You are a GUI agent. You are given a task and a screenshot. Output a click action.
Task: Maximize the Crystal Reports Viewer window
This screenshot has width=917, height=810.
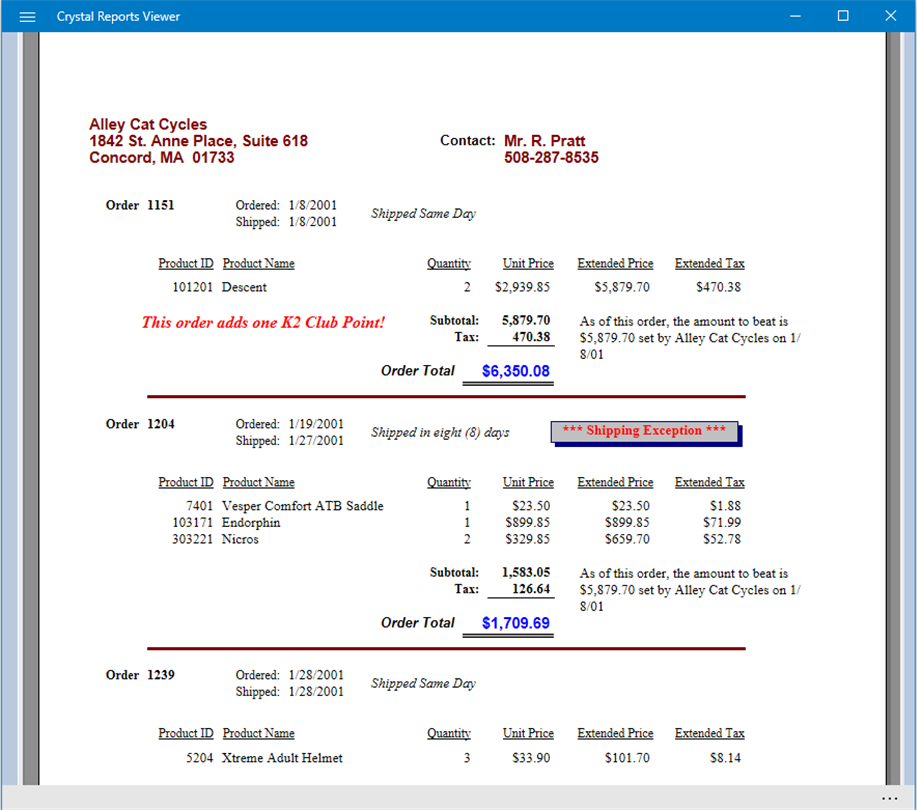click(843, 16)
